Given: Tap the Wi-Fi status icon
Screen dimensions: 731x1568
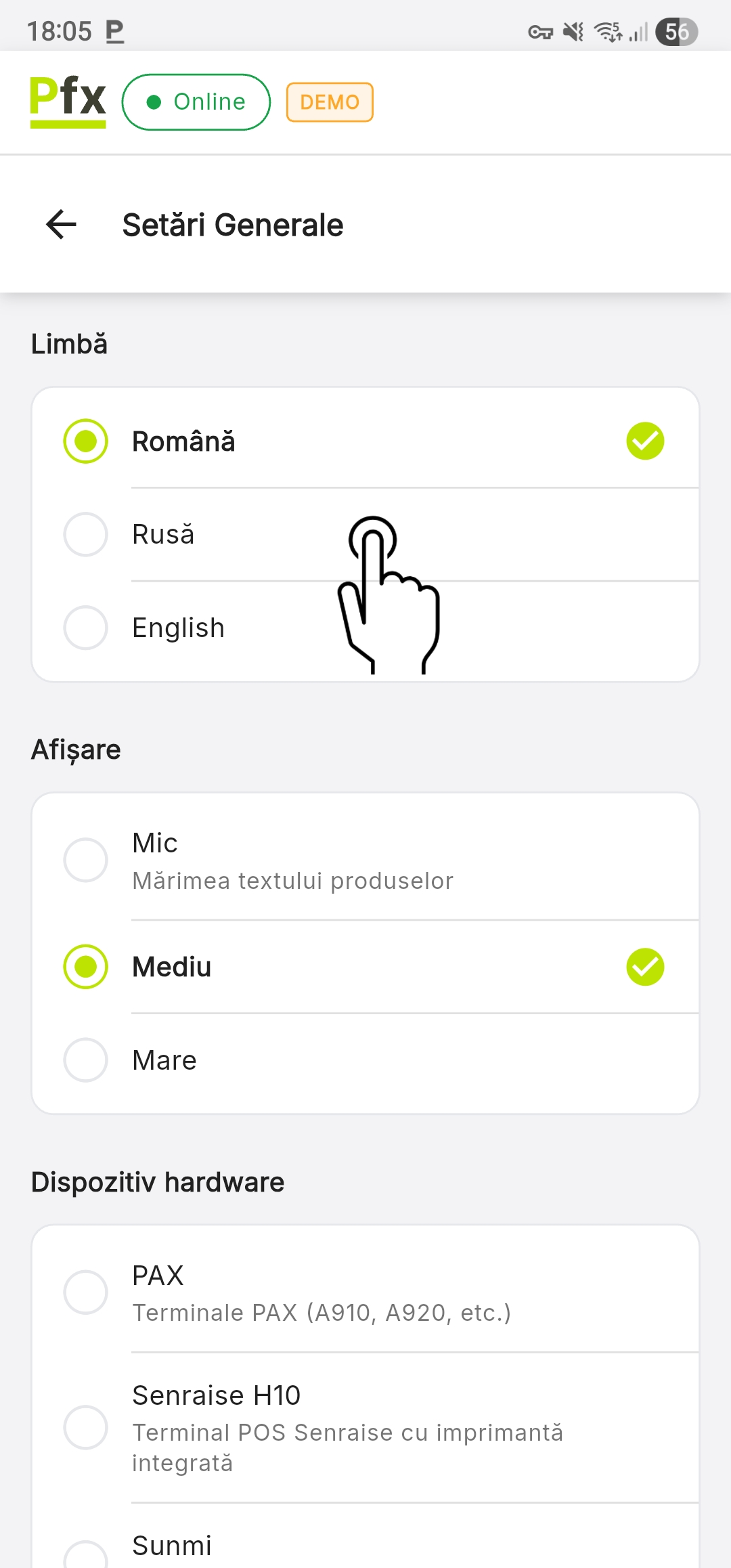Looking at the screenshot, I should 608,32.
